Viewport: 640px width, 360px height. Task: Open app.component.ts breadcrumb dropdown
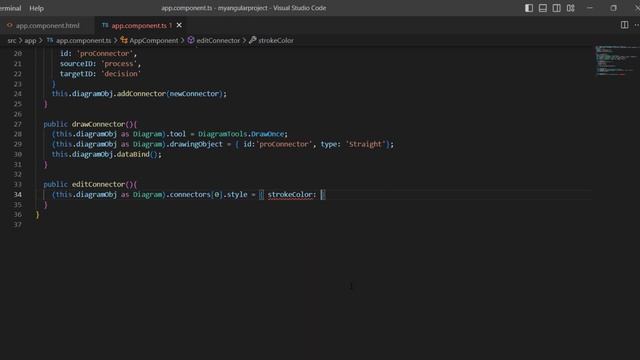[84, 40]
